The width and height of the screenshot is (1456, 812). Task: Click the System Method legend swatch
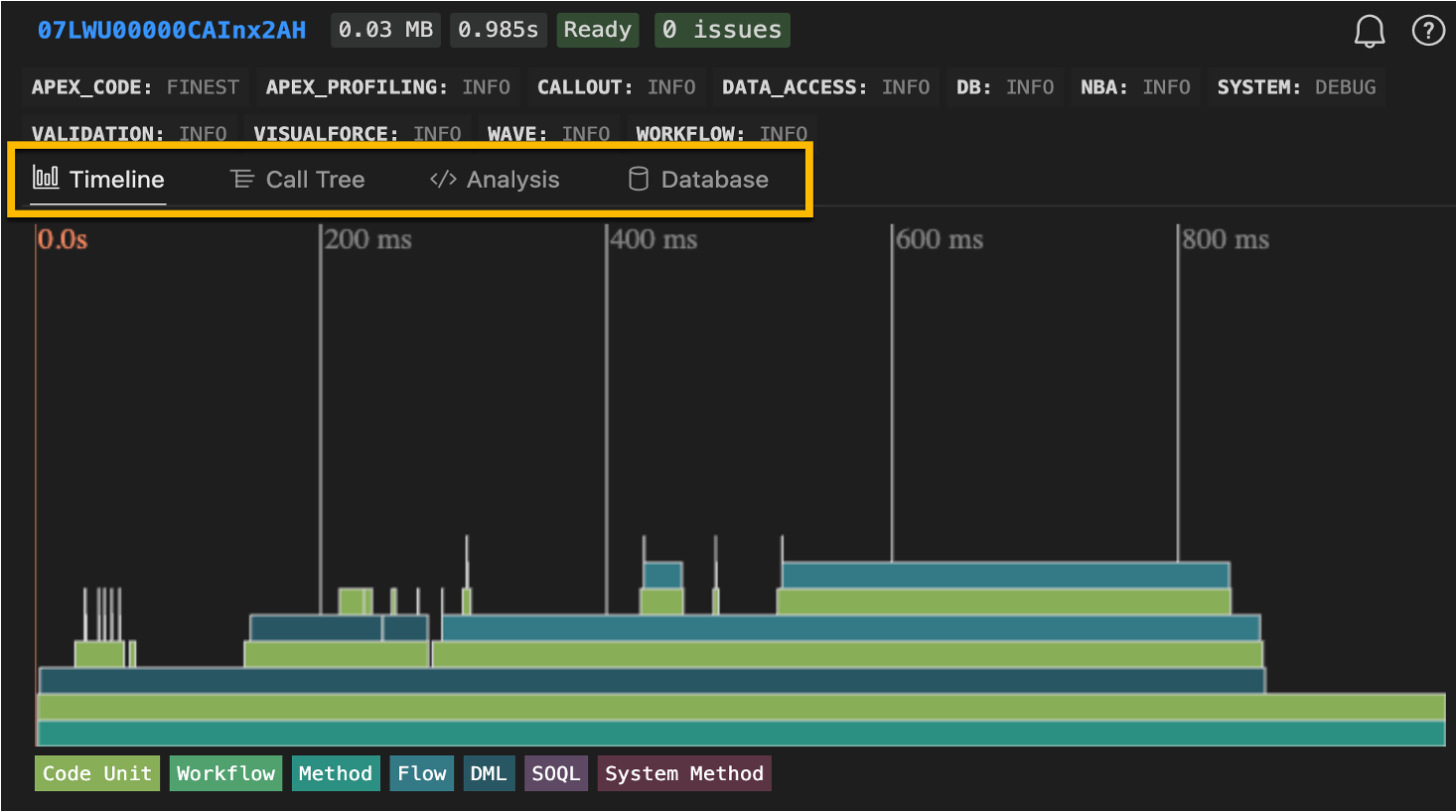pos(684,773)
